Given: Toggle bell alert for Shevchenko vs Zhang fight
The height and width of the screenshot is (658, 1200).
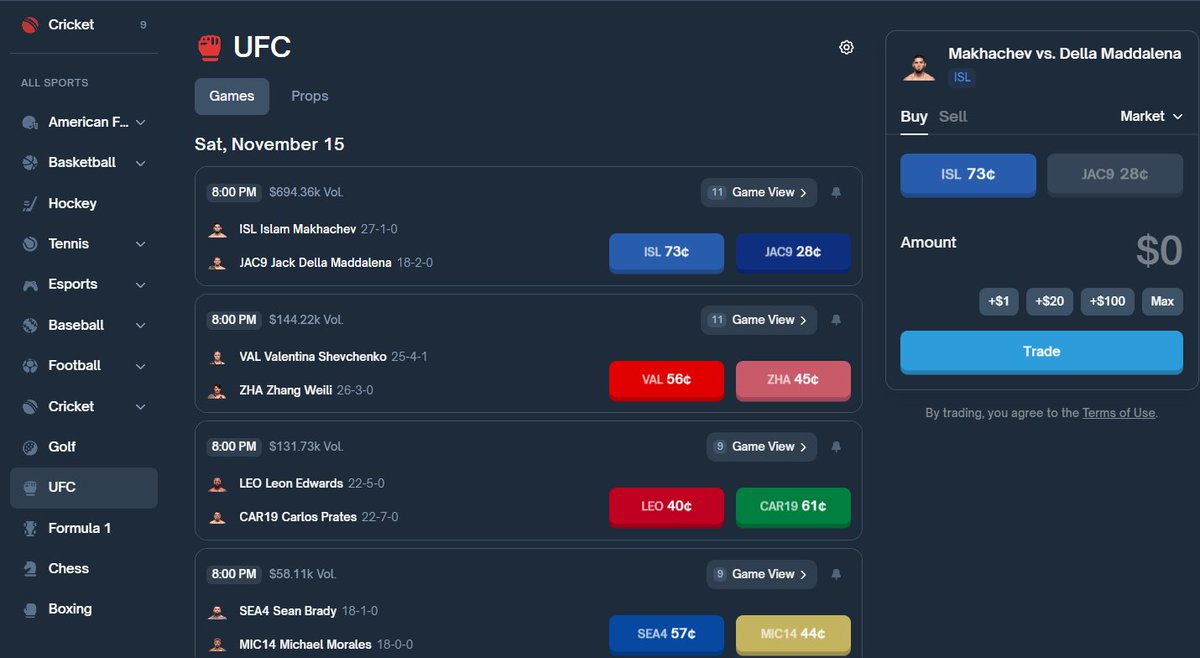Looking at the screenshot, I should [836, 320].
